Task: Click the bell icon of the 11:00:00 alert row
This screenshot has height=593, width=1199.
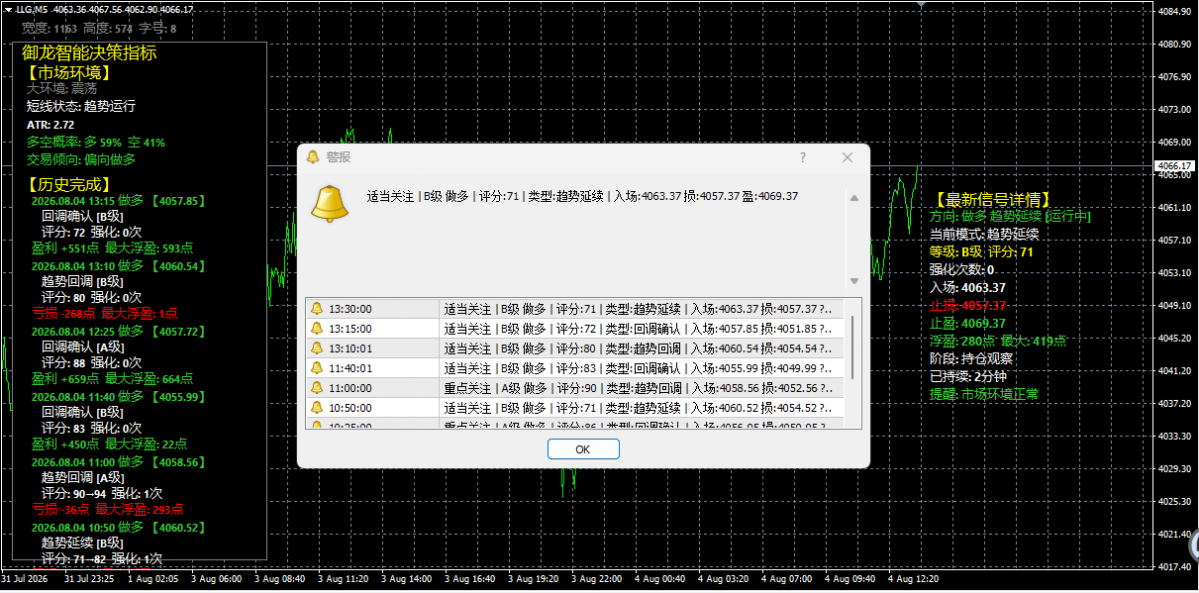Action: point(317,388)
